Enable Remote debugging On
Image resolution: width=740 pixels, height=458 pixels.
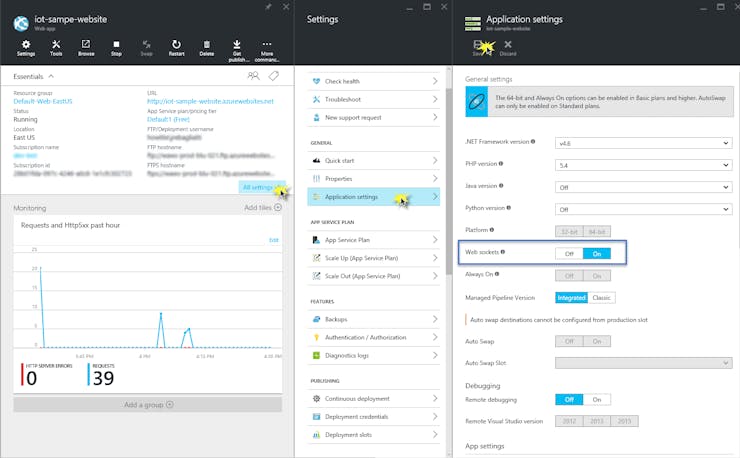point(597,399)
